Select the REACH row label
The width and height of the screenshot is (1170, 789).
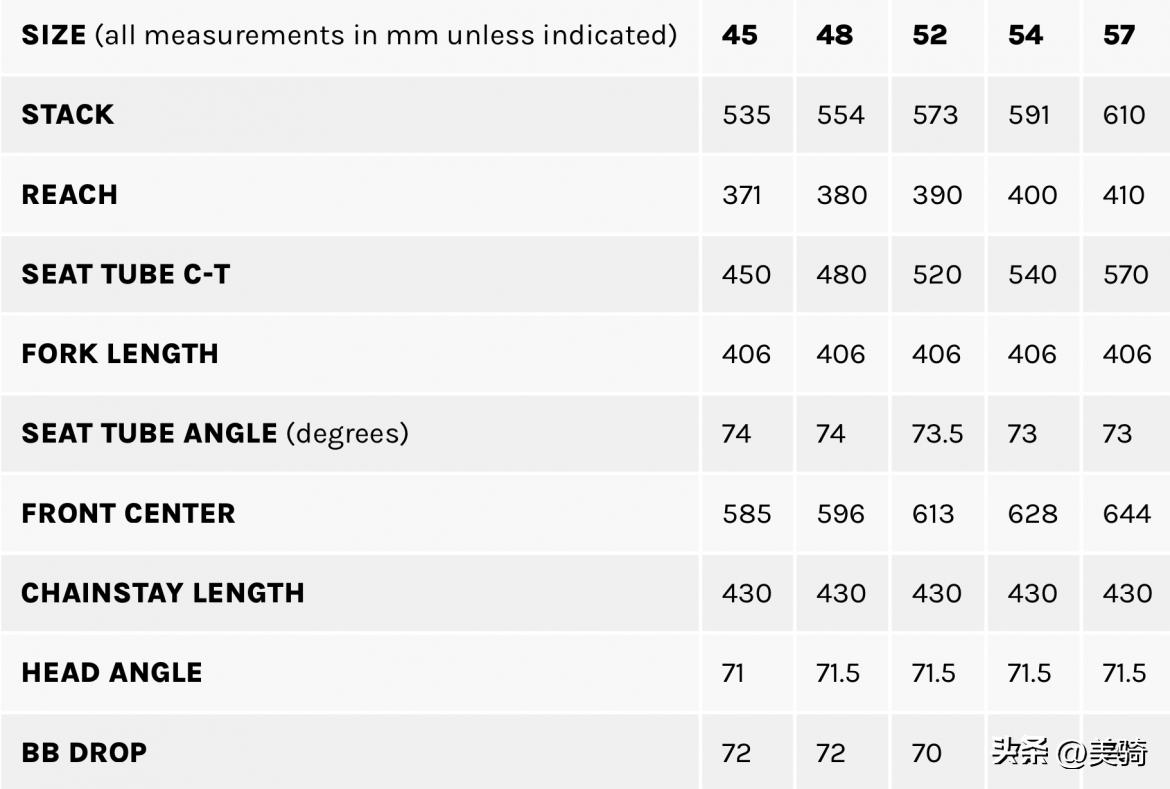point(70,194)
